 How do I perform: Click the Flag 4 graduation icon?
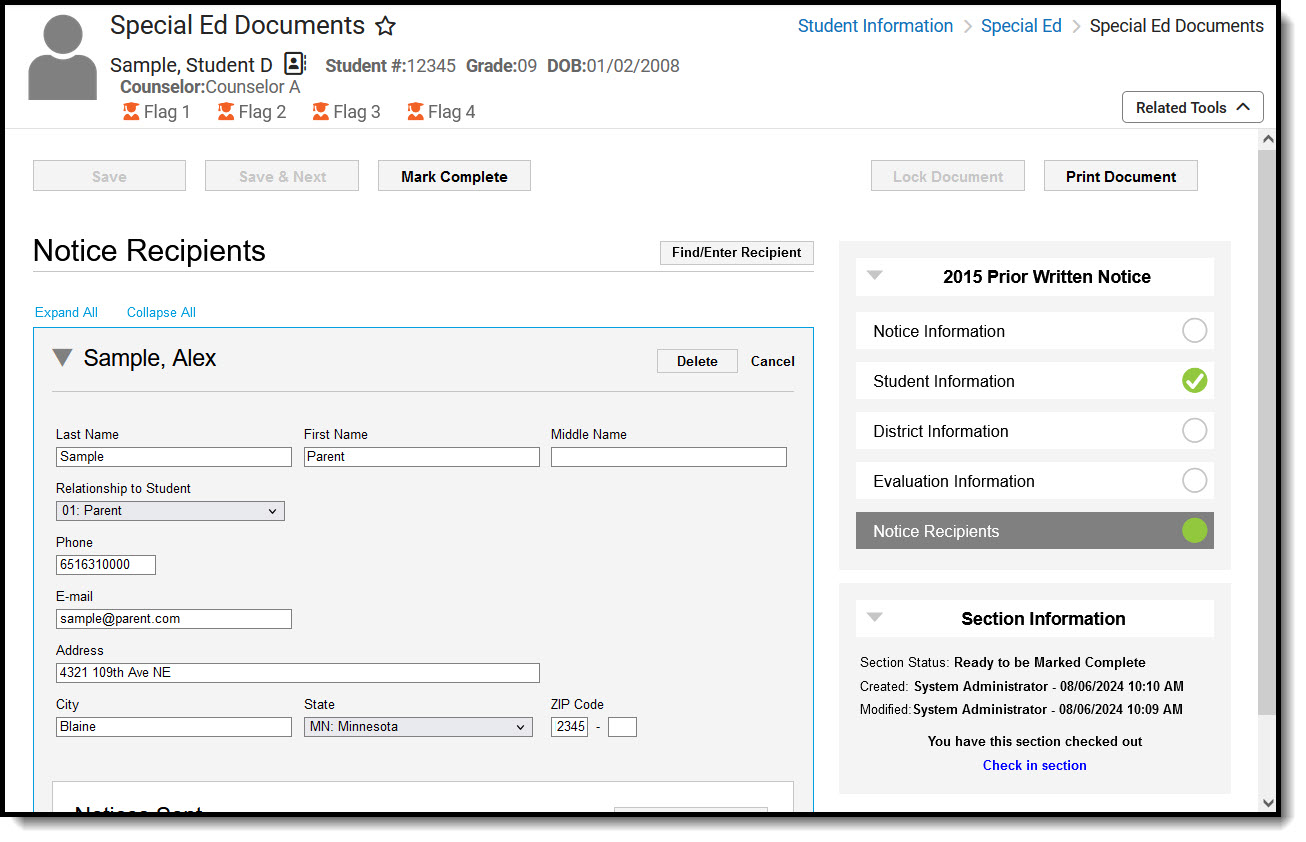pos(416,111)
